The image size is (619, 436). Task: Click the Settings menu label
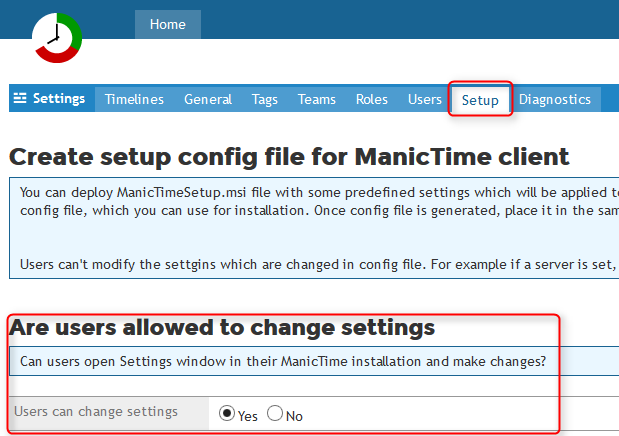pyautogui.click(x=59, y=98)
